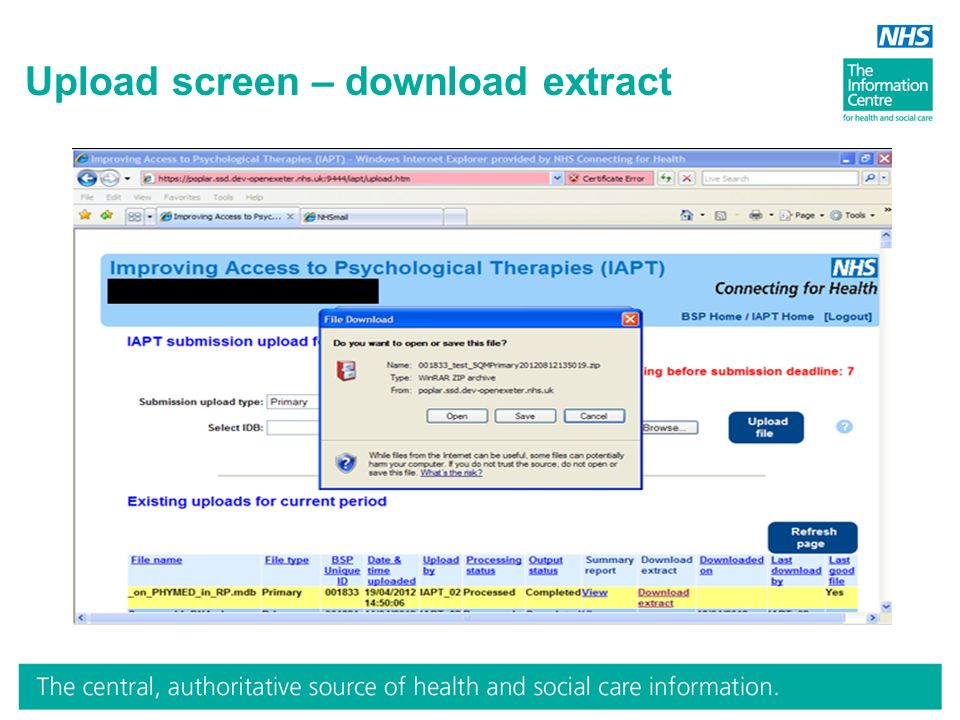The image size is (960, 720).
Task: Sort by BSP Unique ID column header
Action: pos(342,570)
